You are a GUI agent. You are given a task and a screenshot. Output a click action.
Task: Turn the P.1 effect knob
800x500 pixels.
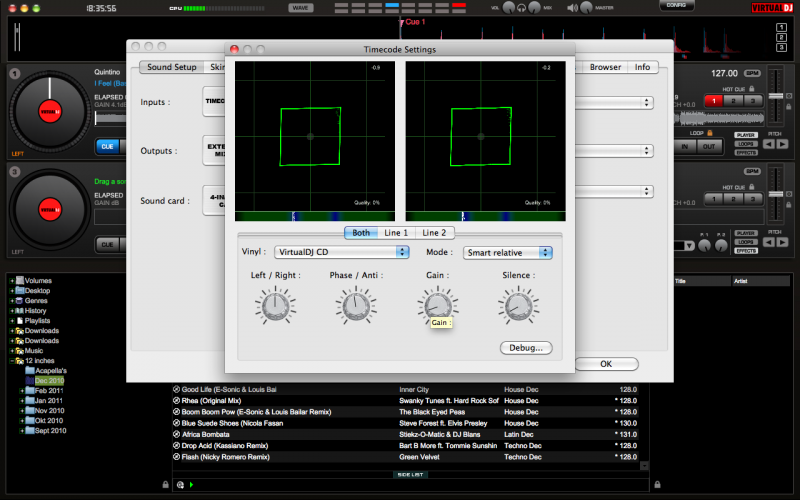click(704, 246)
